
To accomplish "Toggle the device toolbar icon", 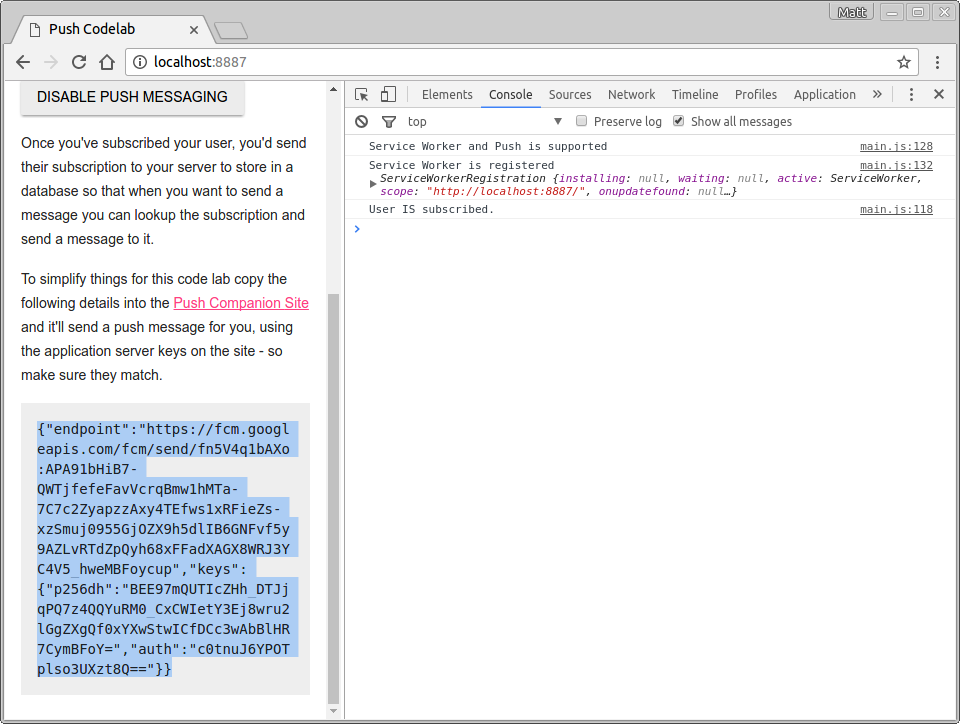I will point(388,94).
